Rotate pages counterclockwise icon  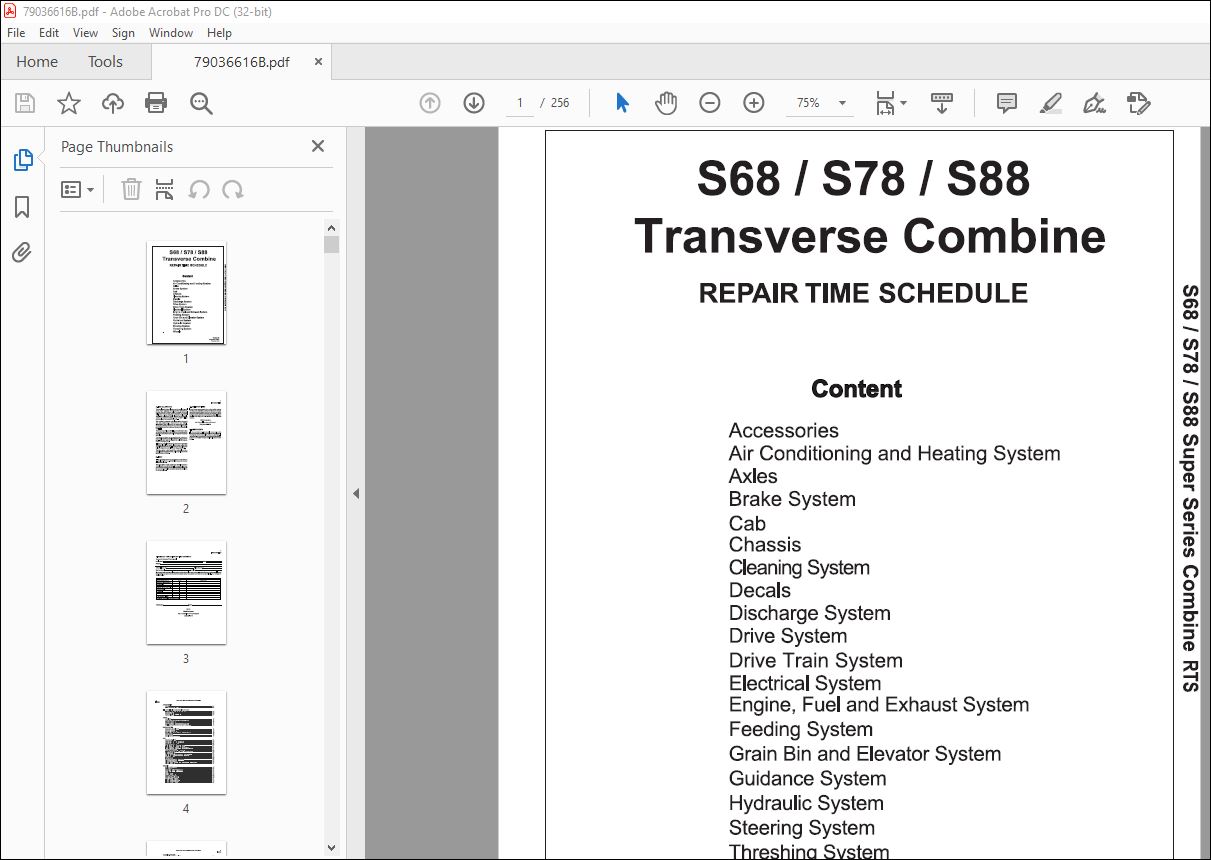pyautogui.click(x=199, y=189)
